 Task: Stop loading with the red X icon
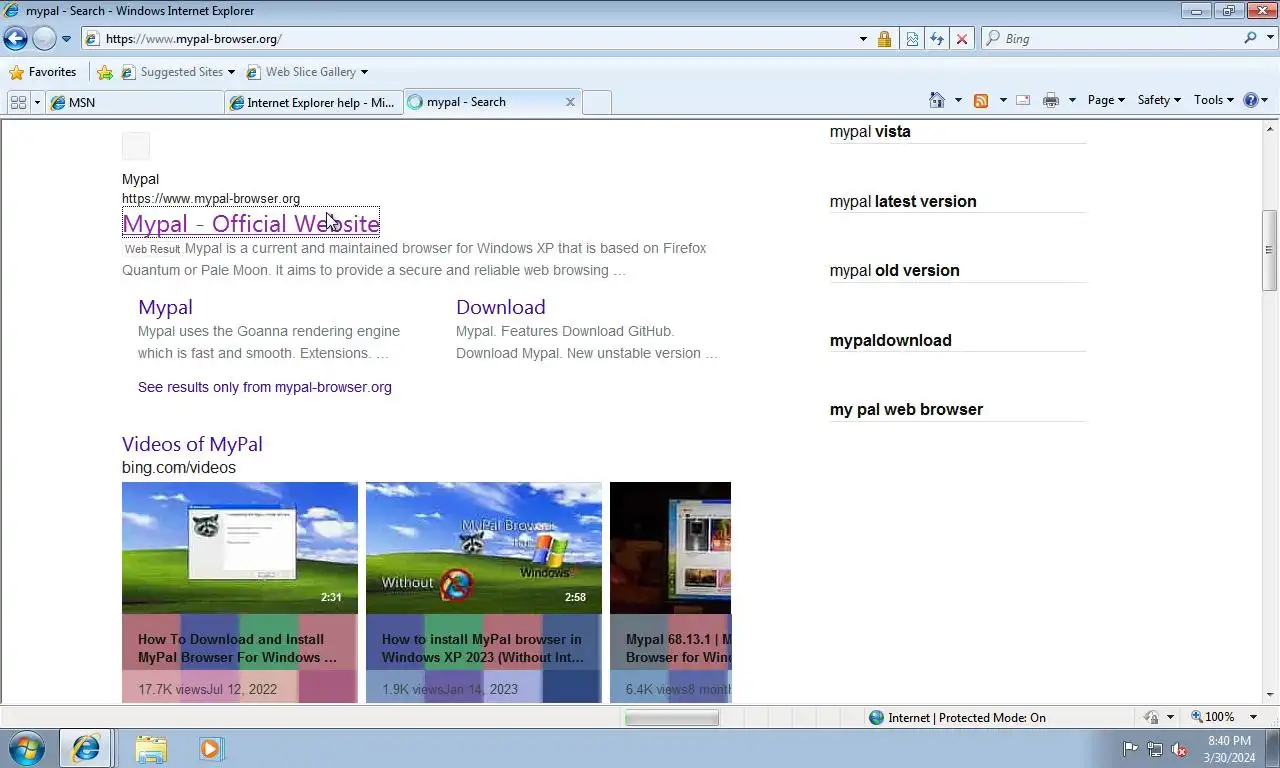pyautogui.click(x=962, y=39)
